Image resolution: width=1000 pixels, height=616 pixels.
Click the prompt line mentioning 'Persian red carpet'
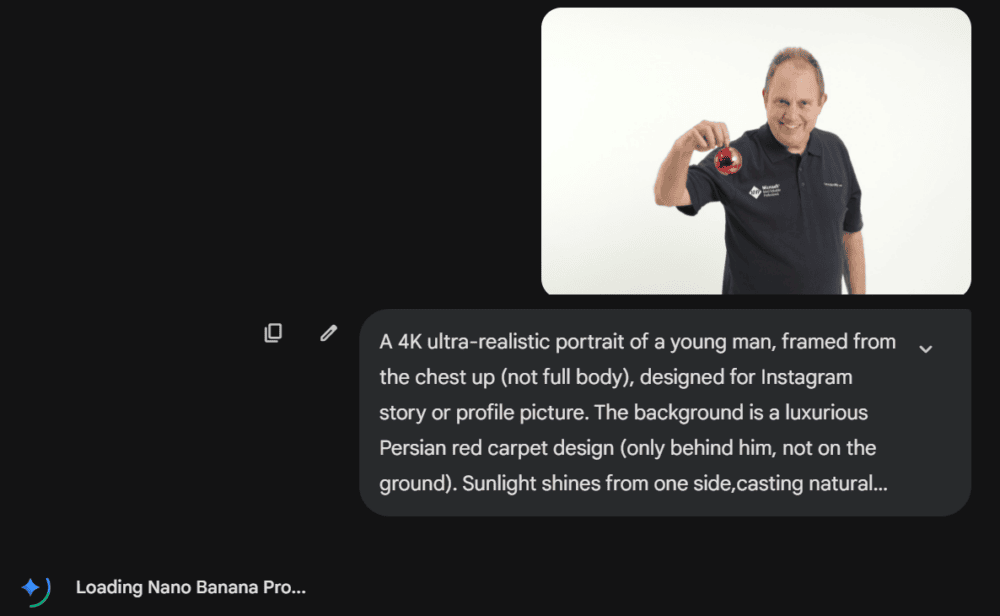click(628, 448)
